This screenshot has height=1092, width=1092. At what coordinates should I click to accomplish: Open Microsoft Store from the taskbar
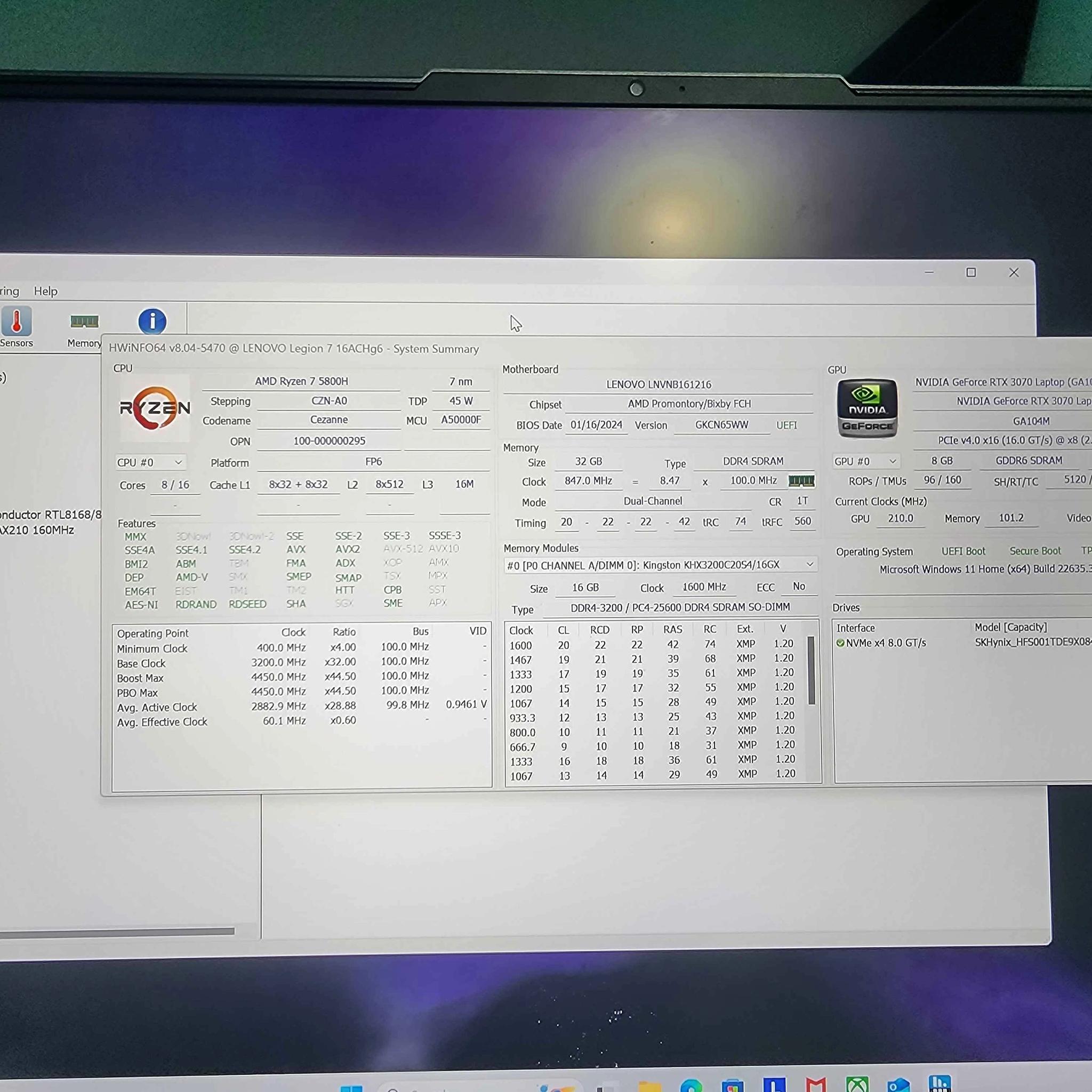pyautogui.click(x=733, y=1085)
